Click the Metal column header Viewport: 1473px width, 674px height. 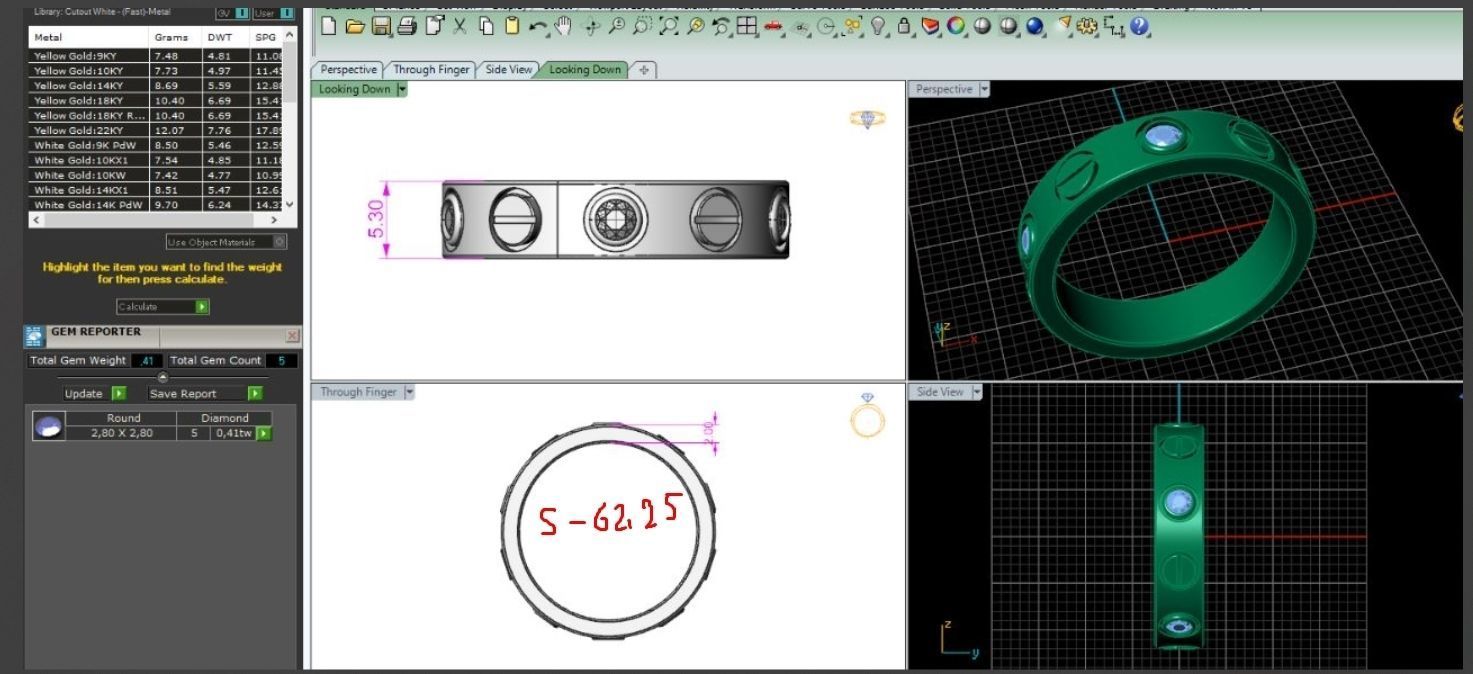[x=89, y=37]
